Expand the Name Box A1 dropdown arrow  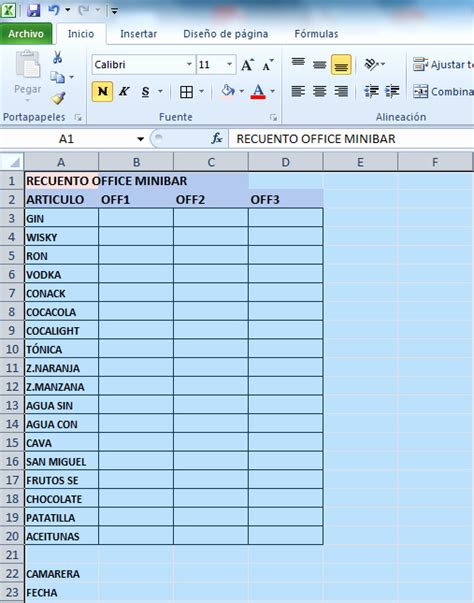(x=140, y=139)
